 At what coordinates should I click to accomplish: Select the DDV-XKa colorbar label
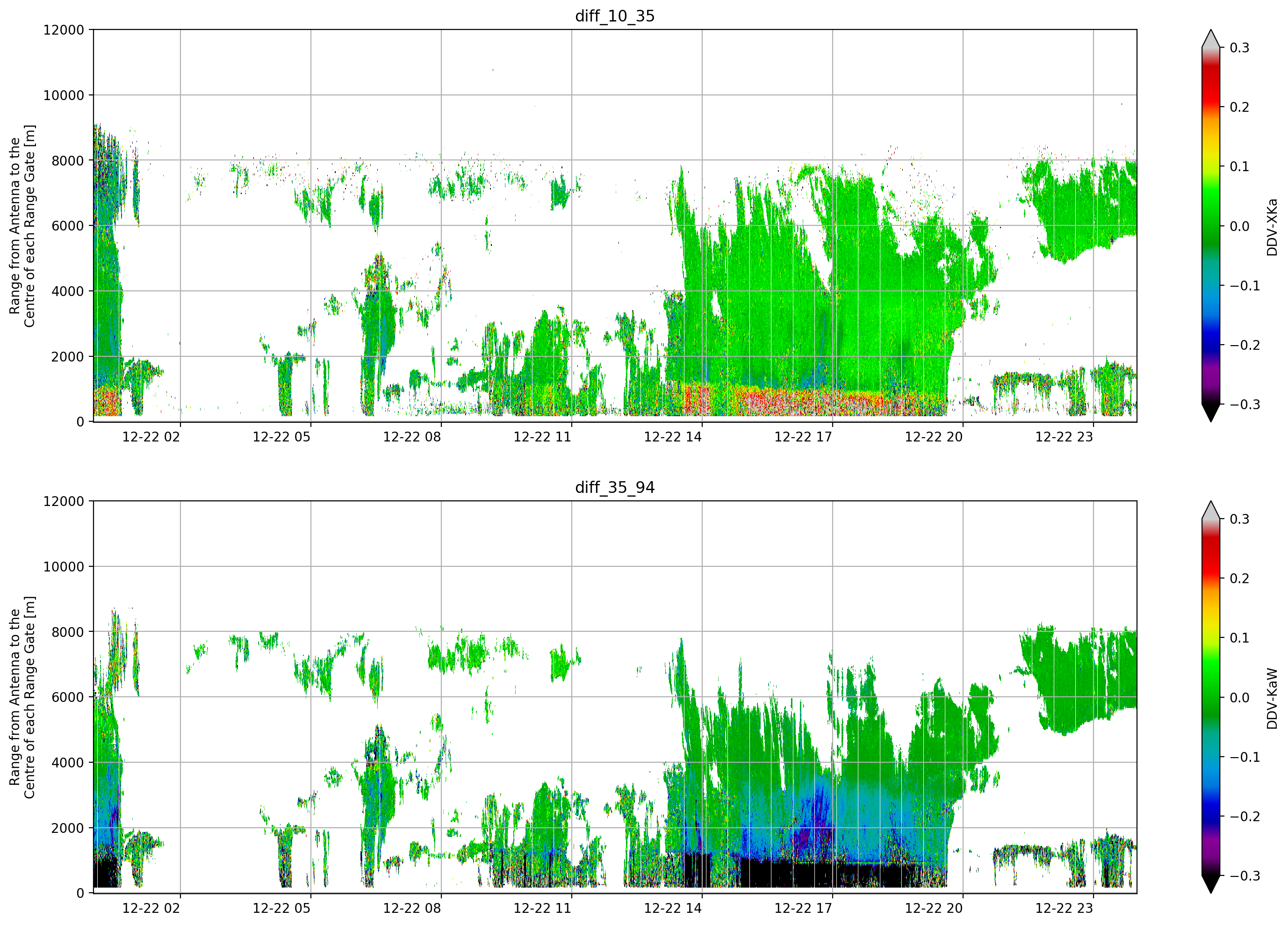(x=1272, y=226)
